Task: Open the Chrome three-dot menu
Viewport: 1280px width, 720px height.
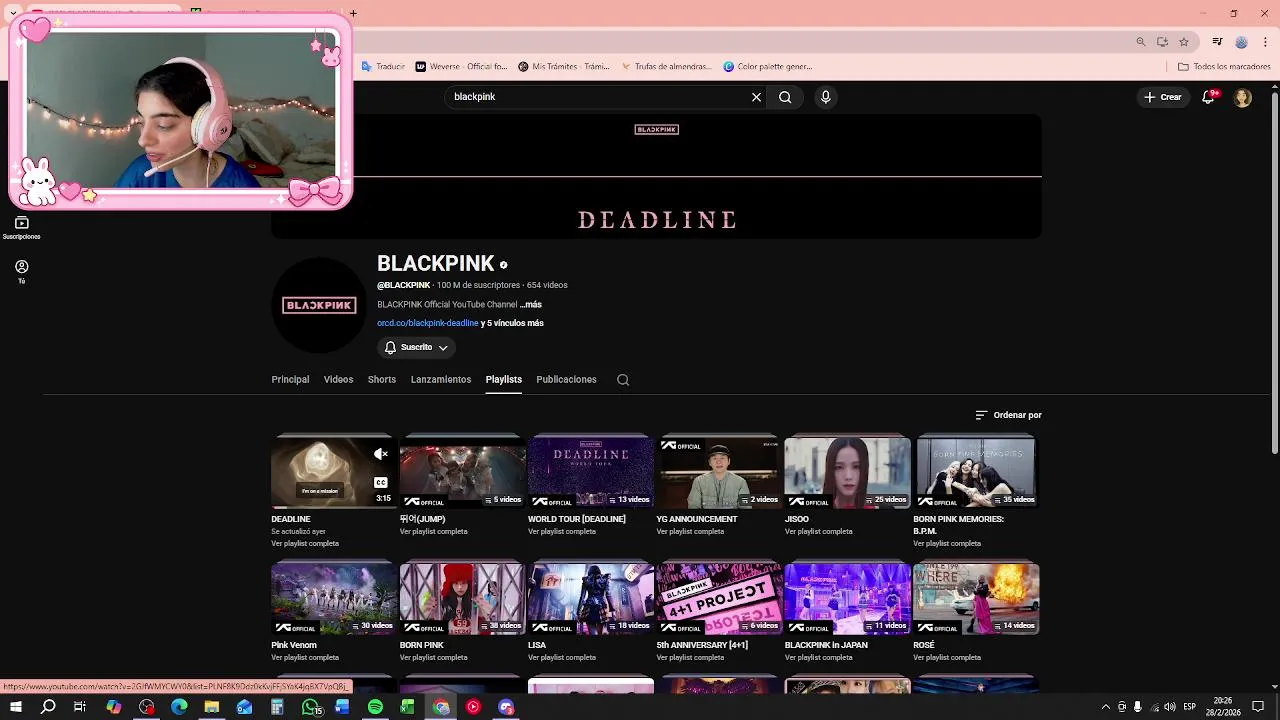Action: [x=1266, y=42]
